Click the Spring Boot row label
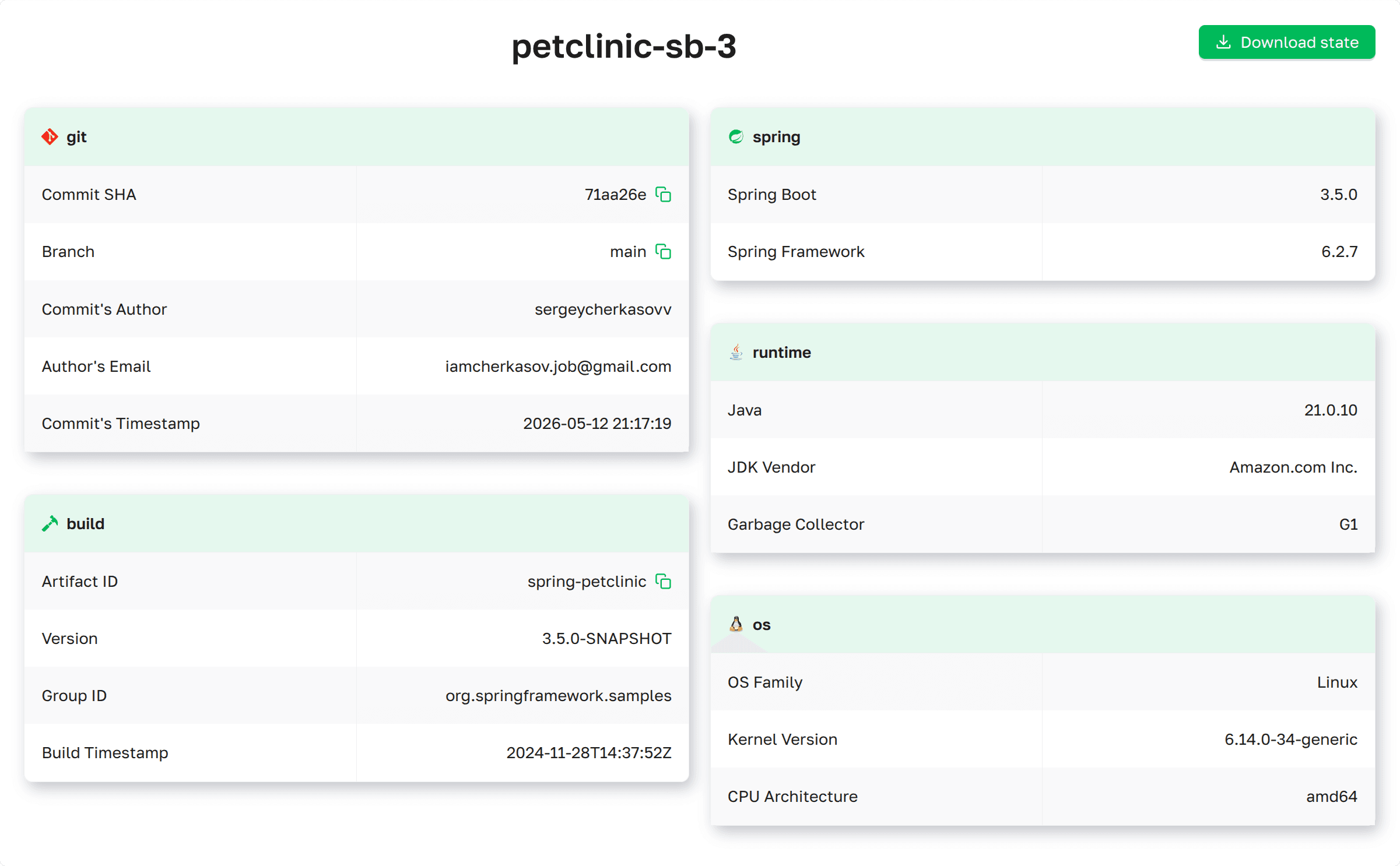 [x=771, y=195]
